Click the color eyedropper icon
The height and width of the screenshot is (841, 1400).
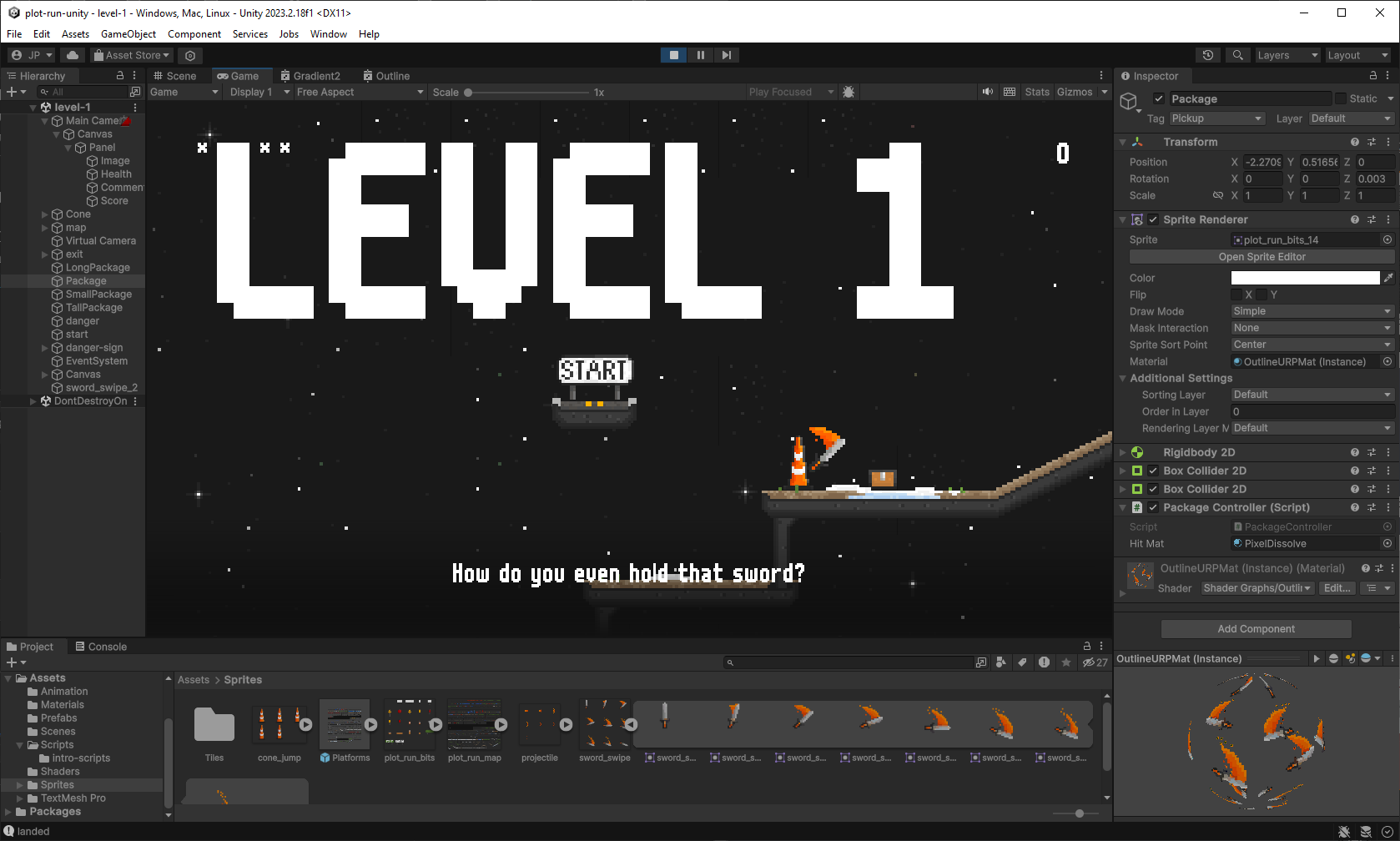point(1388,278)
